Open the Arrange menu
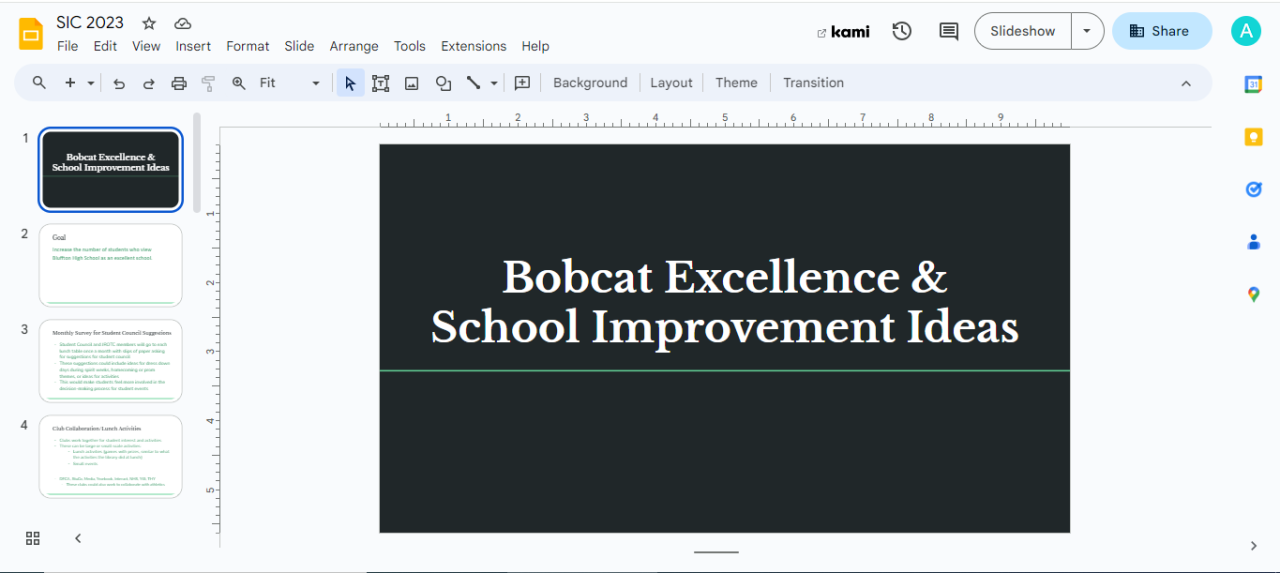Screen dimensions: 1280x573 point(354,46)
